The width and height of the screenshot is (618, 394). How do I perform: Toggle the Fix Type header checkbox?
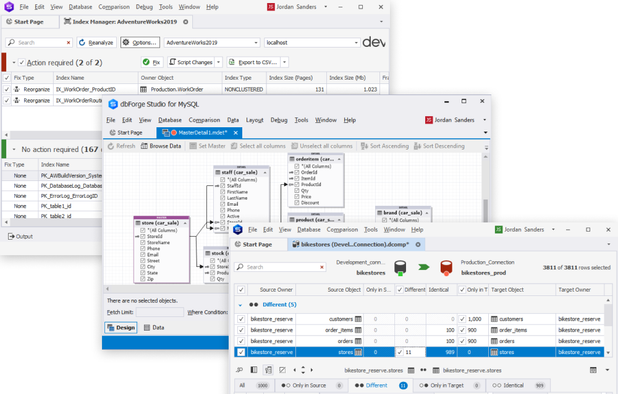point(7,78)
